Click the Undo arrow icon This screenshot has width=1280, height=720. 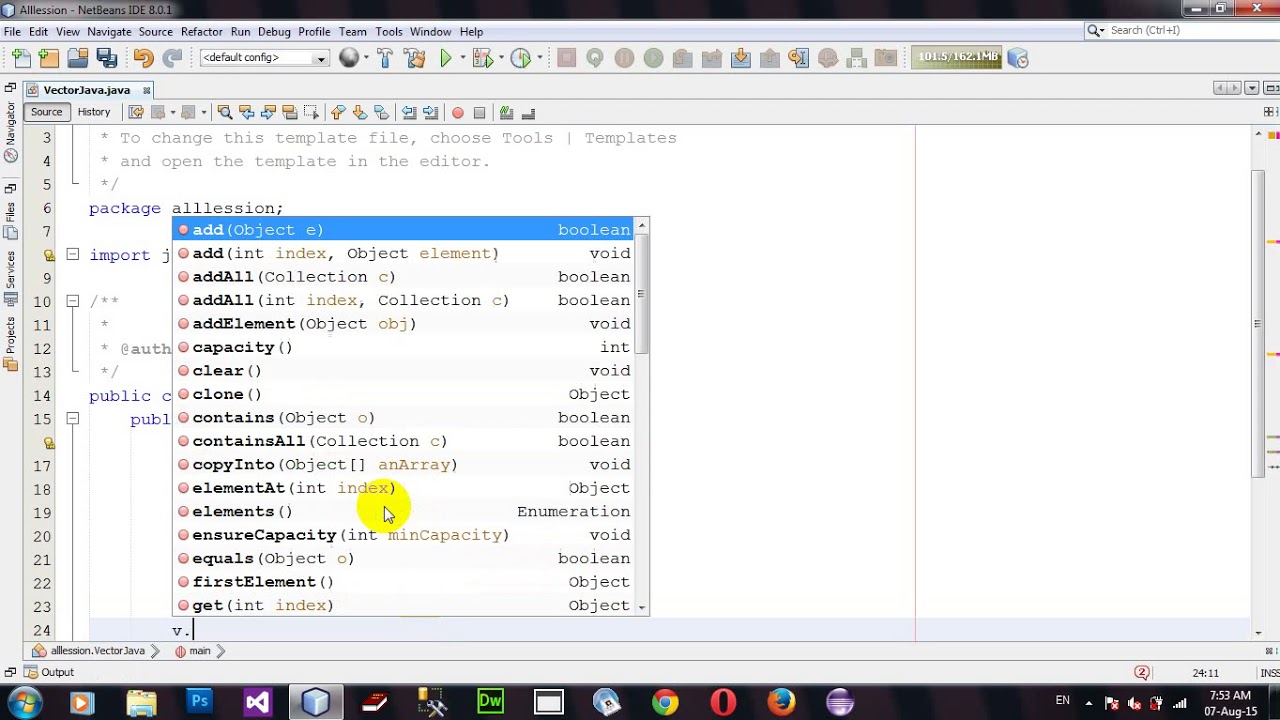click(x=143, y=58)
